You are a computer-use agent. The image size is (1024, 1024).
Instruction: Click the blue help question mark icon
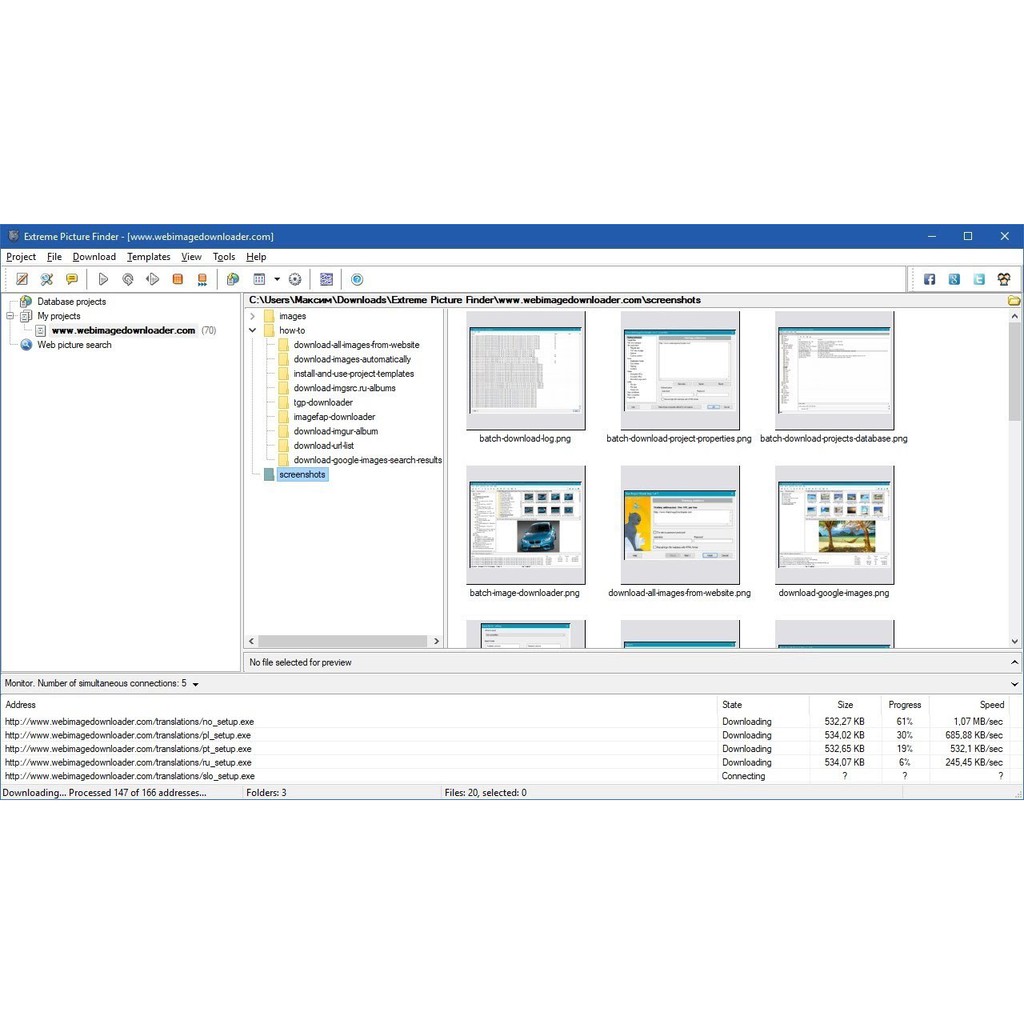357,280
